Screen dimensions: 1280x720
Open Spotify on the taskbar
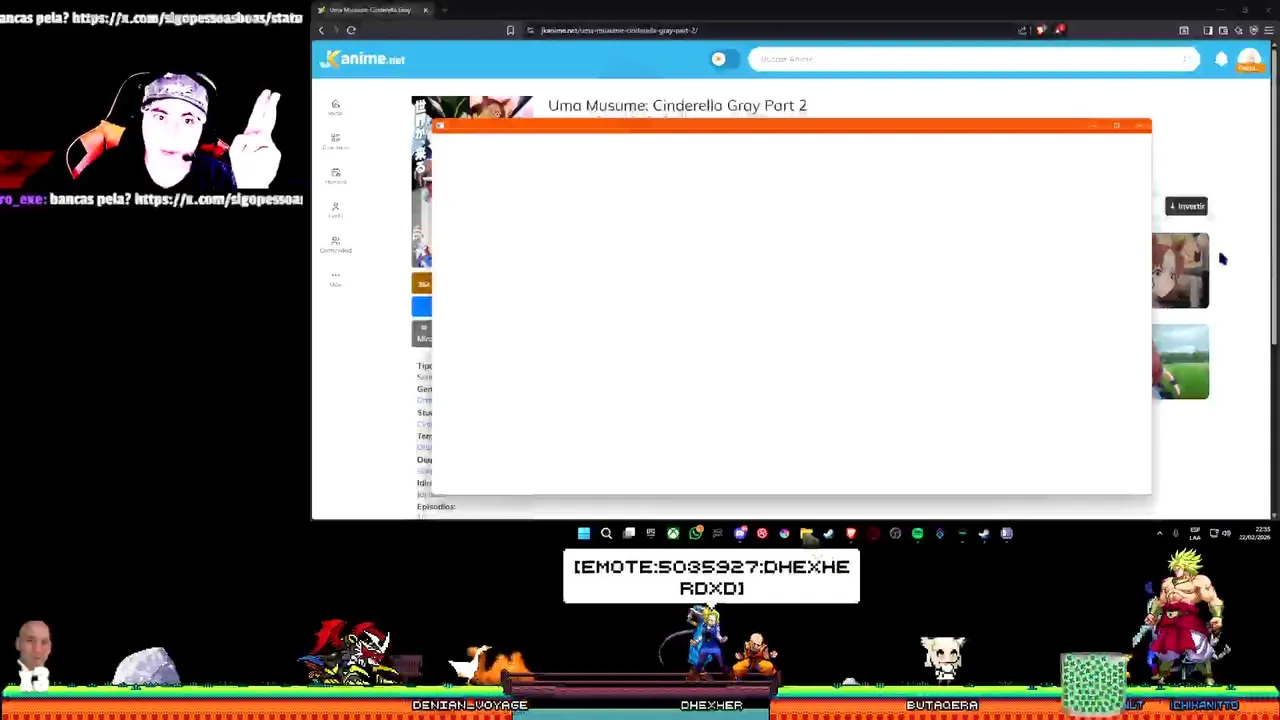pos(917,534)
